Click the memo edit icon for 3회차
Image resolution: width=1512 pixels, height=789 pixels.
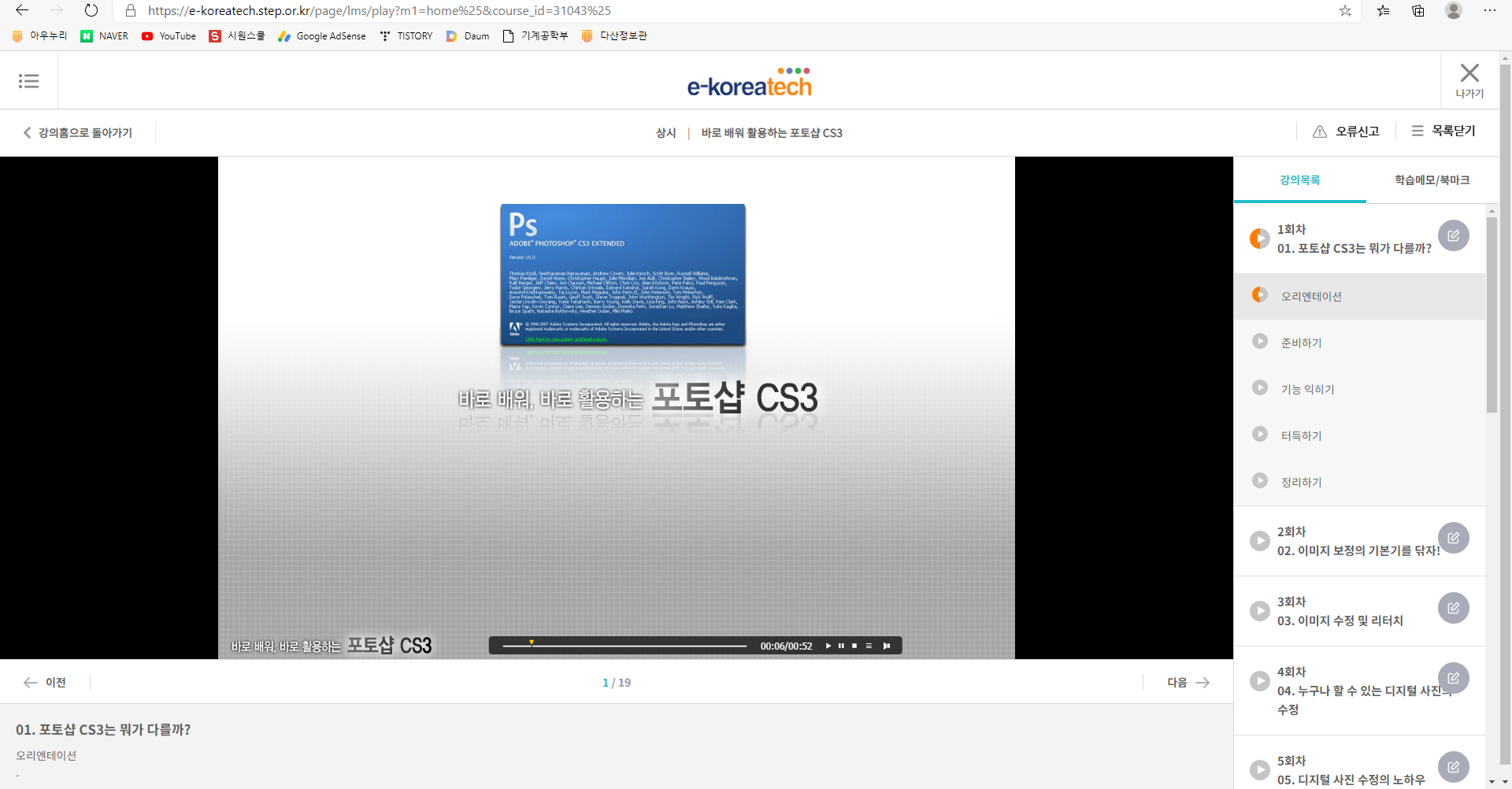pyautogui.click(x=1454, y=608)
